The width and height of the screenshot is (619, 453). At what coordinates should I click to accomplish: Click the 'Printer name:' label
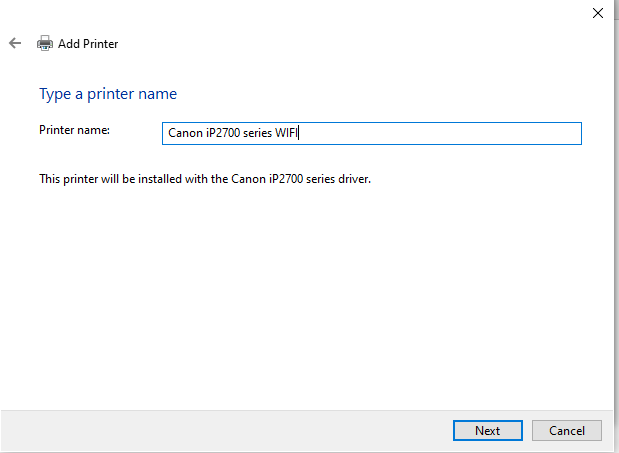click(x=74, y=130)
